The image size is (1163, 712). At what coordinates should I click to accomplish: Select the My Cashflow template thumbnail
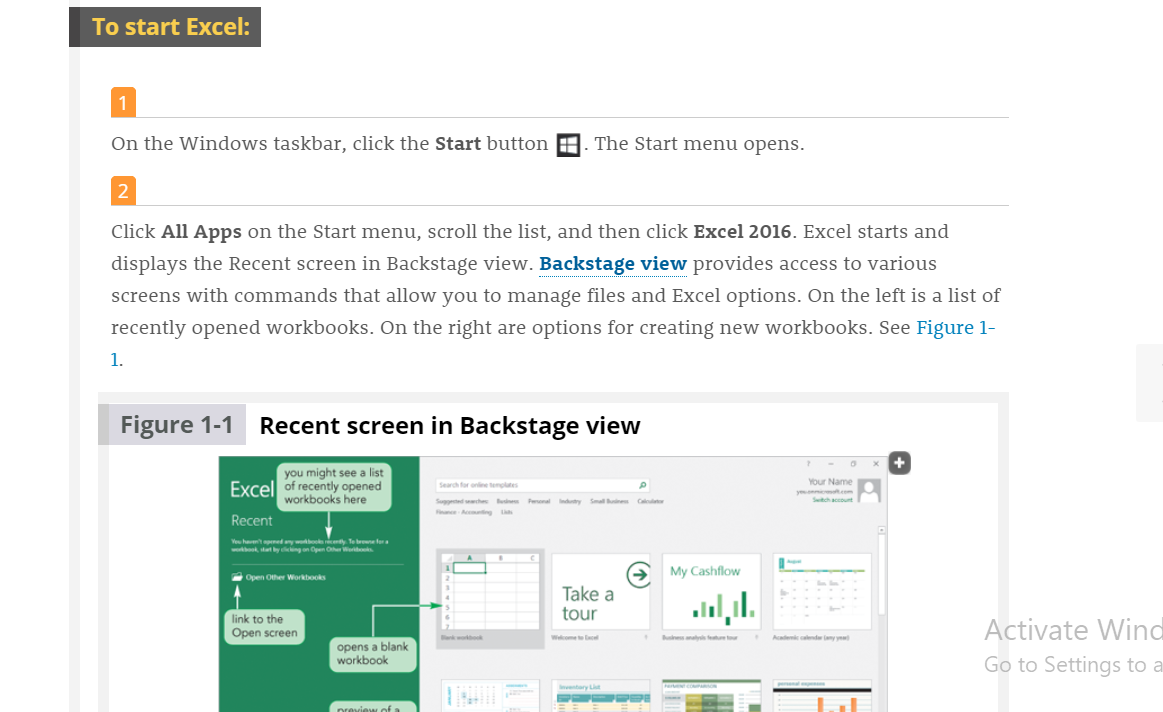coord(711,591)
